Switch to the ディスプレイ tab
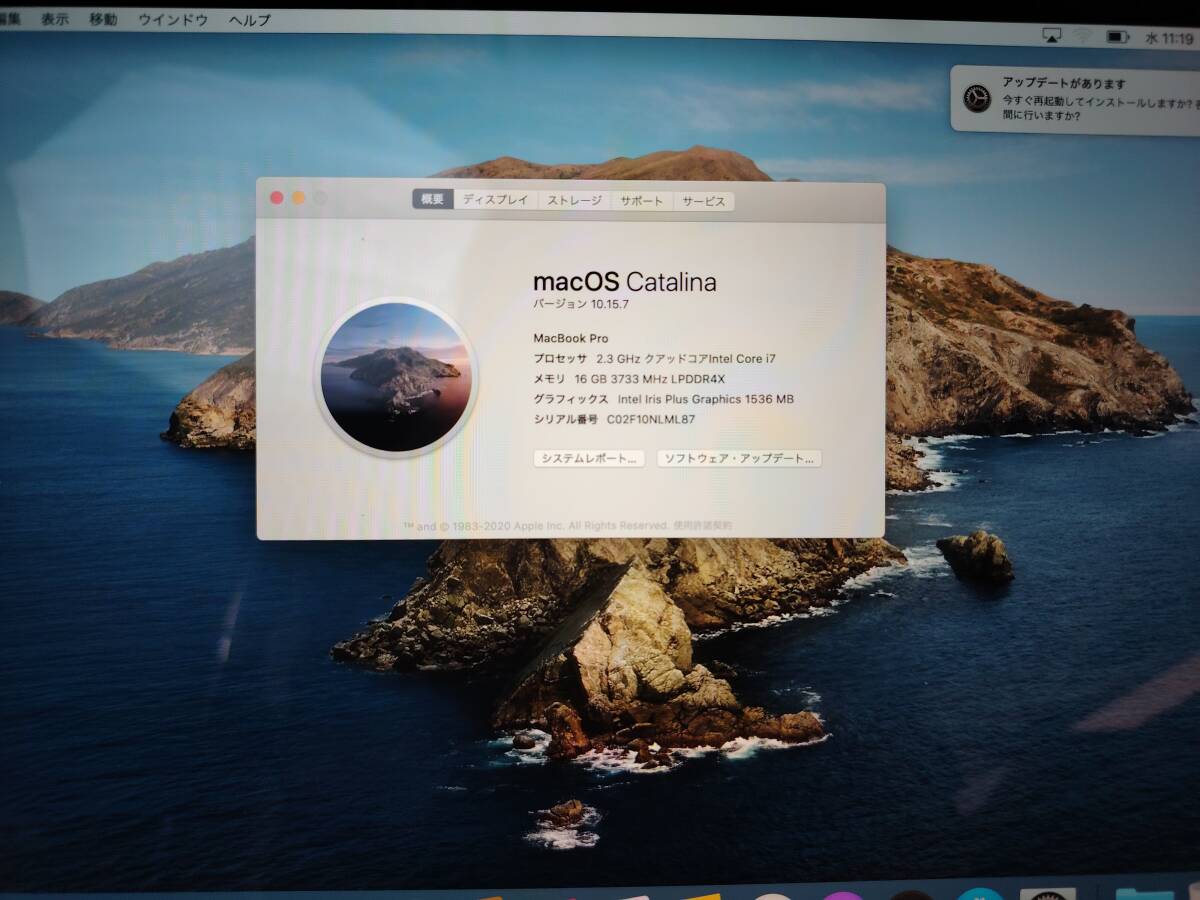 [x=495, y=200]
